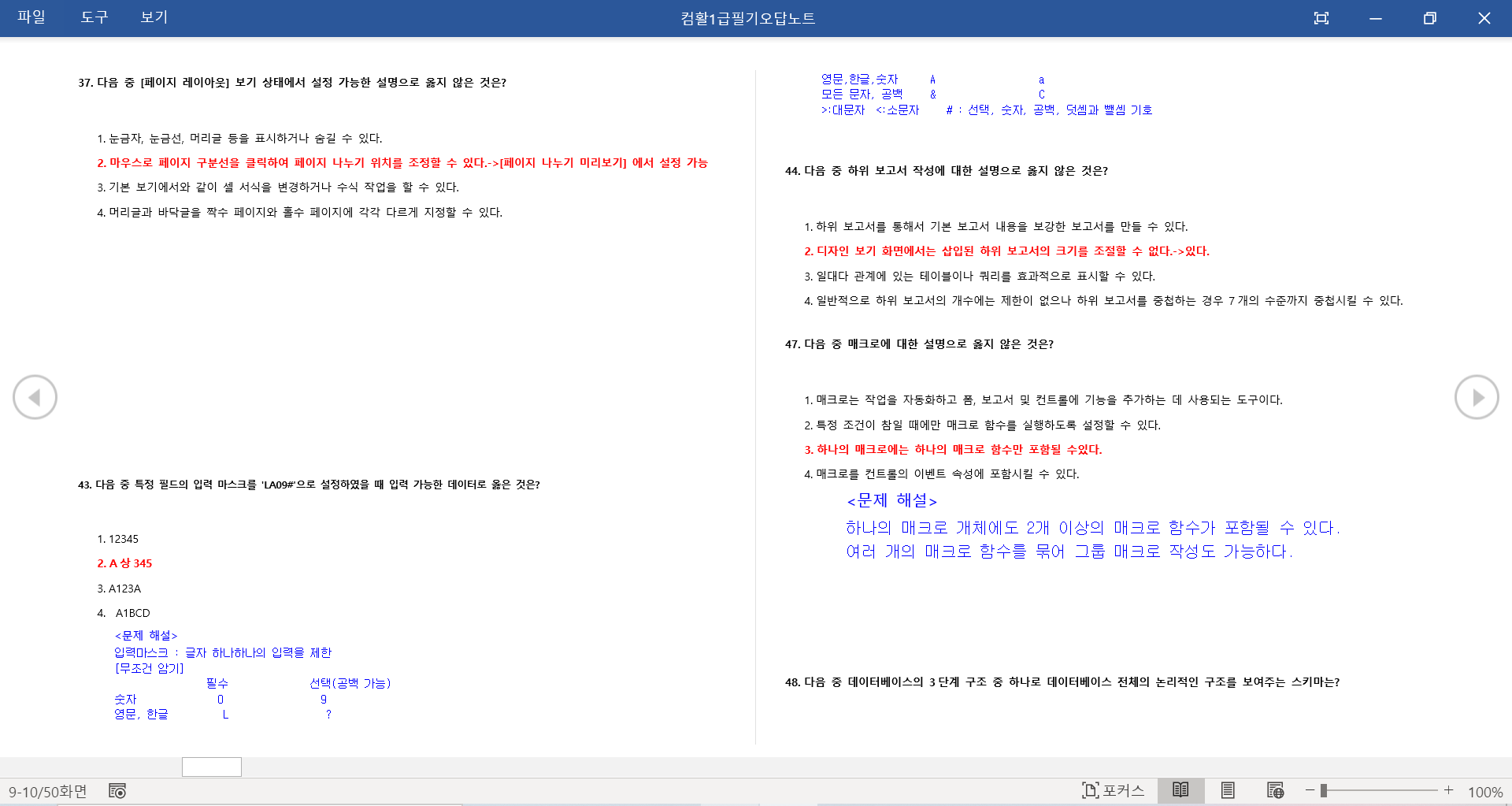This screenshot has height=806, width=1512.
Task: Click red answer 2 '마우스로 페이지 구분선을'
Action: (x=402, y=162)
